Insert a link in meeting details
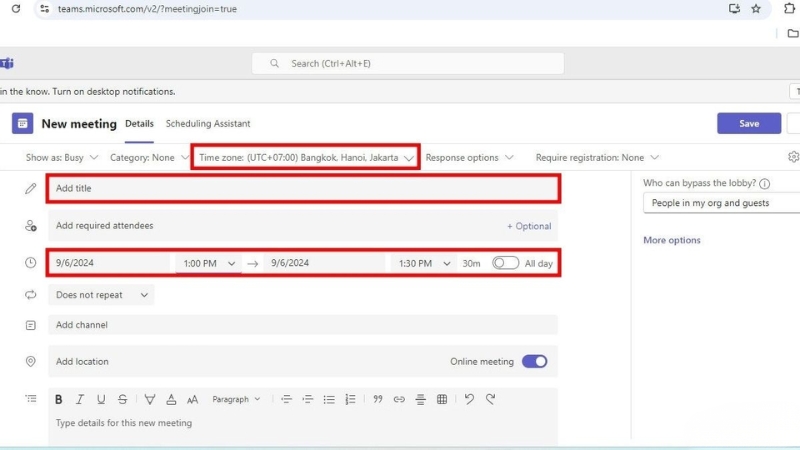Viewport: 800px width, 450px height. pyautogui.click(x=399, y=399)
